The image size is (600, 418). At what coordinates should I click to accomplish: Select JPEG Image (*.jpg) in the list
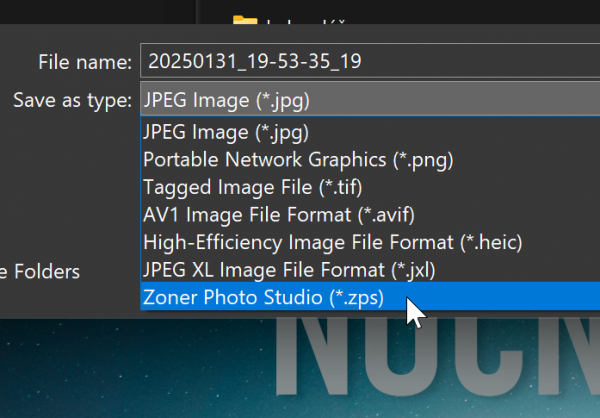tap(370, 132)
